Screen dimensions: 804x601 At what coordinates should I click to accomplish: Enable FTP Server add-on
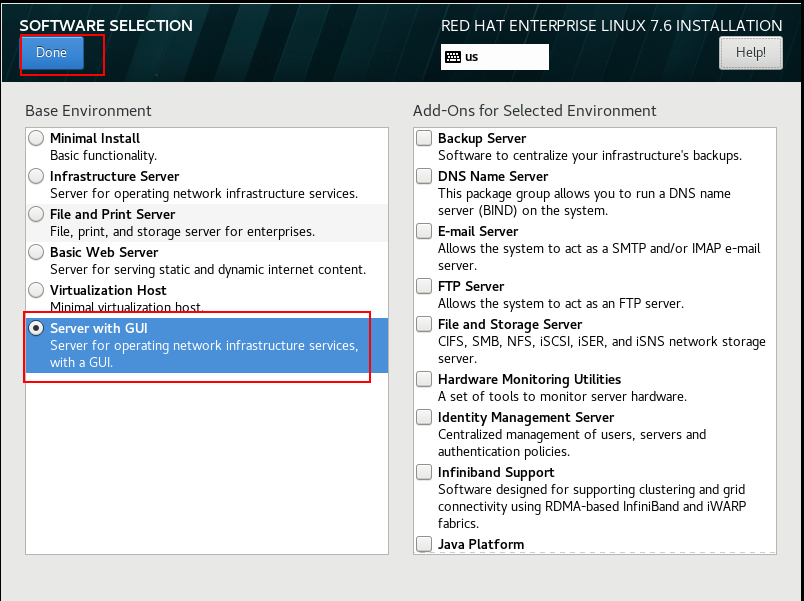[425, 287]
